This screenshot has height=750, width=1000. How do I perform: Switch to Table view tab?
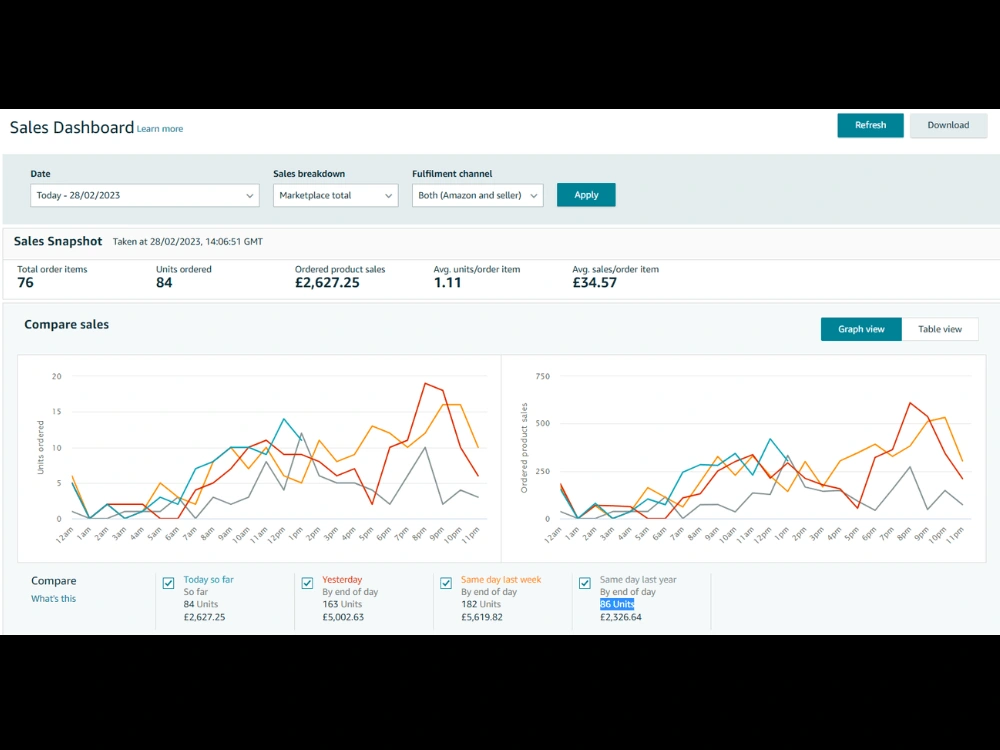coord(939,329)
